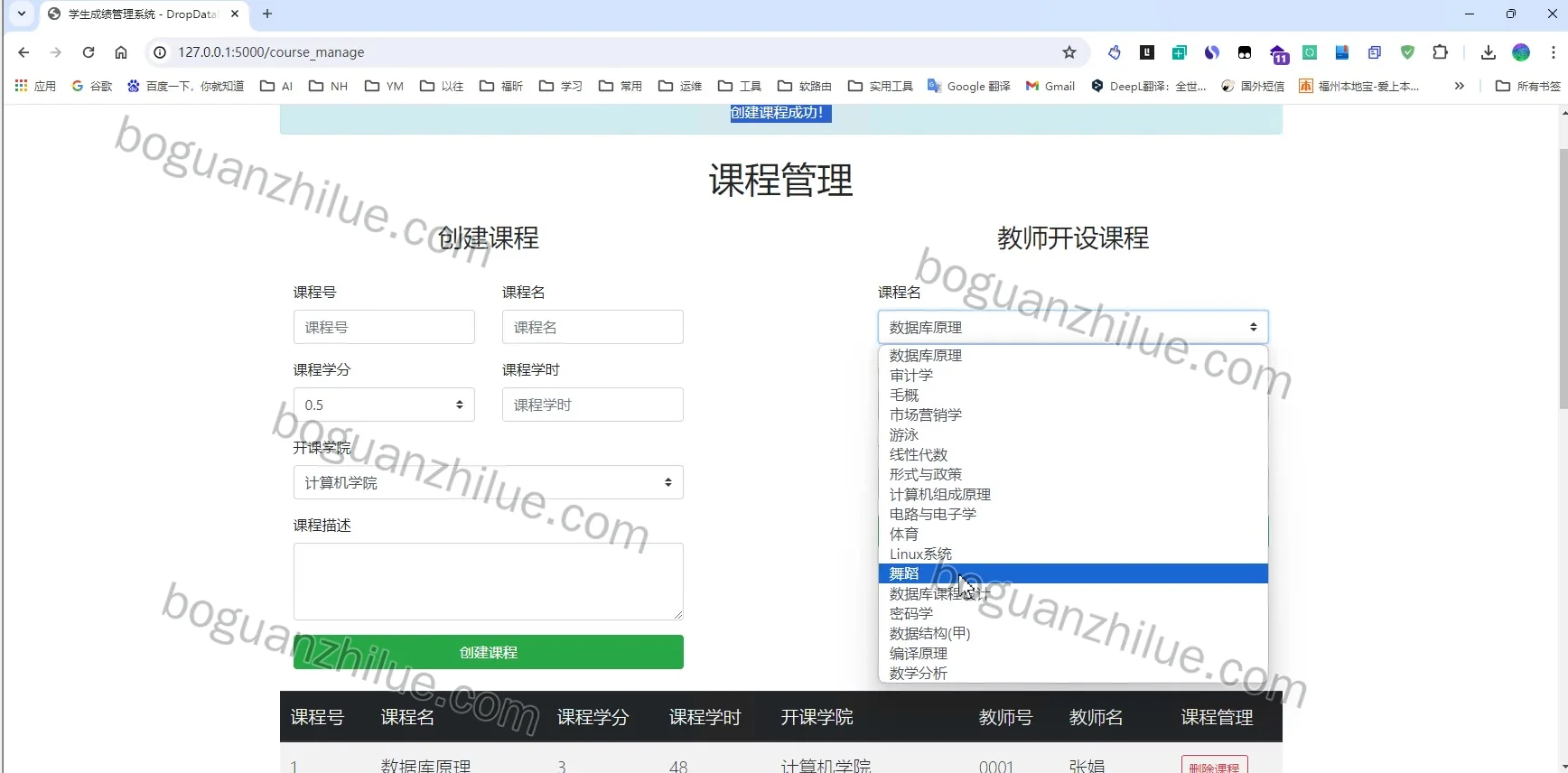
Task: Open the browser home page
Action: [121, 52]
